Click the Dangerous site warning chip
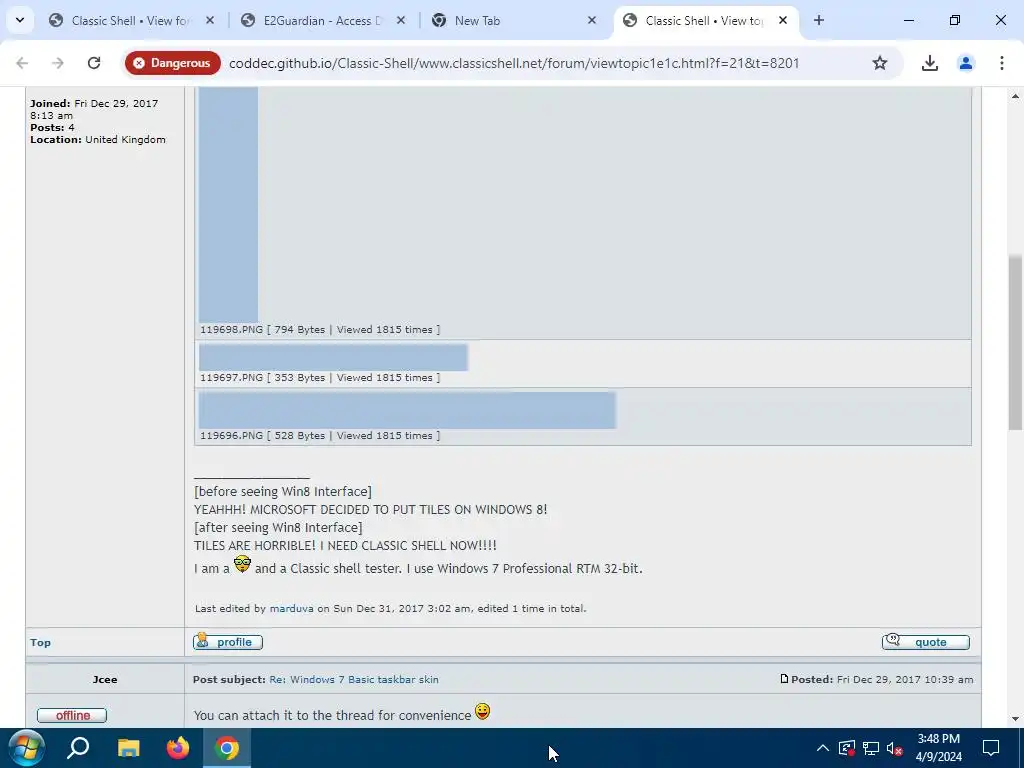Image resolution: width=1024 pixels, height=768 pixels. click(x=172, y=63)
